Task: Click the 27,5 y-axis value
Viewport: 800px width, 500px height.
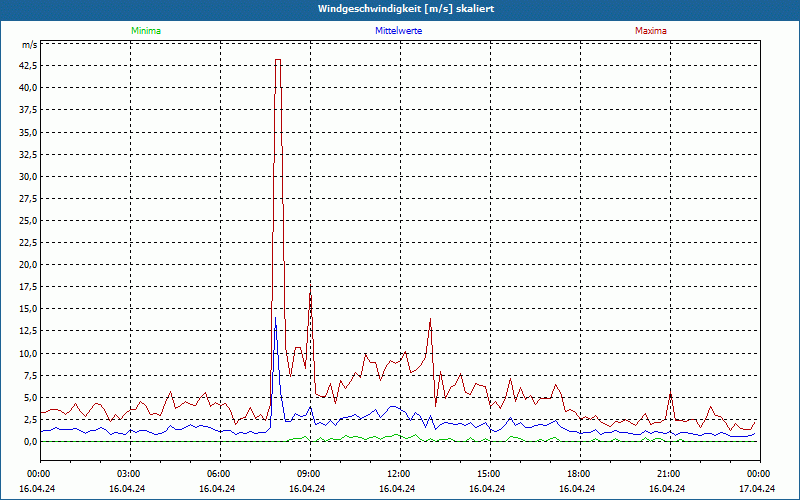Action: point(28,198)
